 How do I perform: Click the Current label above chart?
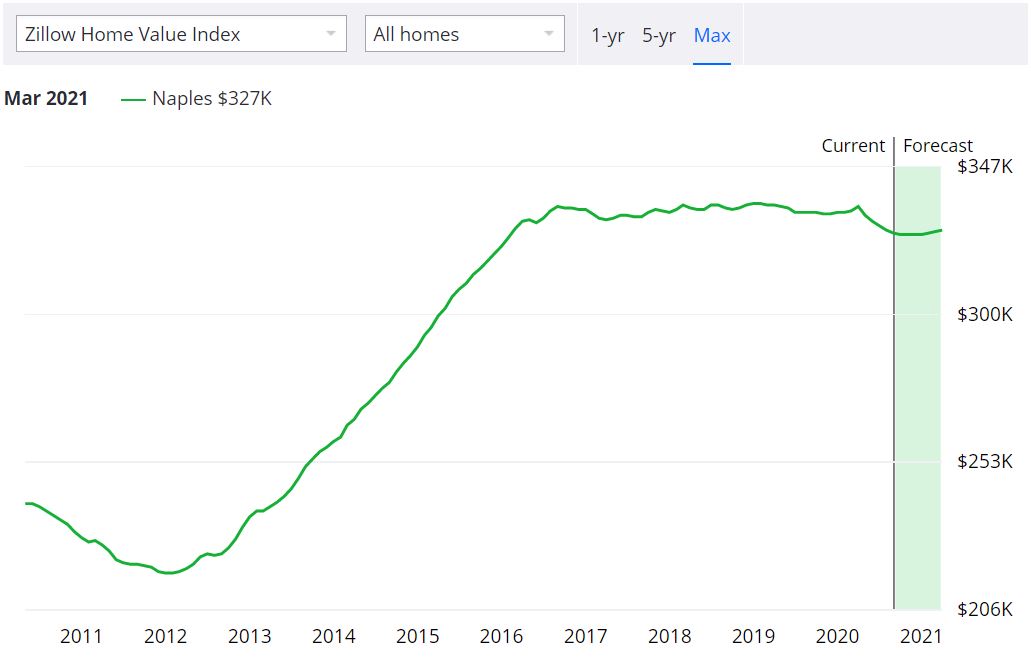coord(853,145)
